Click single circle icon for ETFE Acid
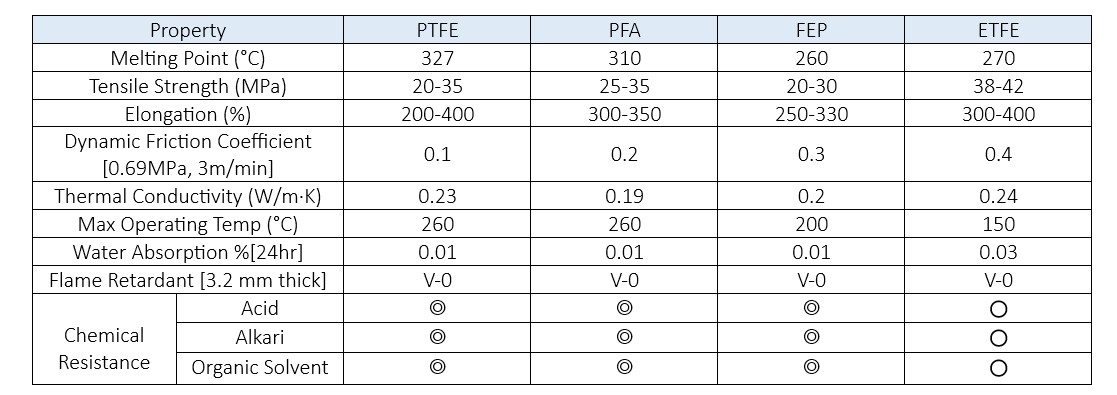Viewport: 1117px width, 395px height. pyautogui.click(x=998, y=309)
